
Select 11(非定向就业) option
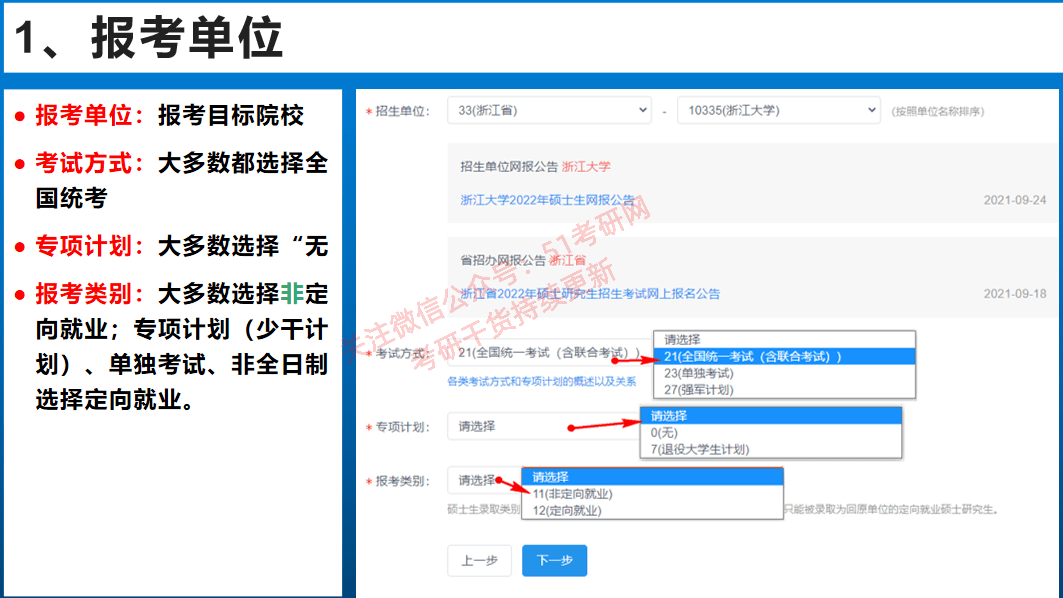click(x=652, y=494)
